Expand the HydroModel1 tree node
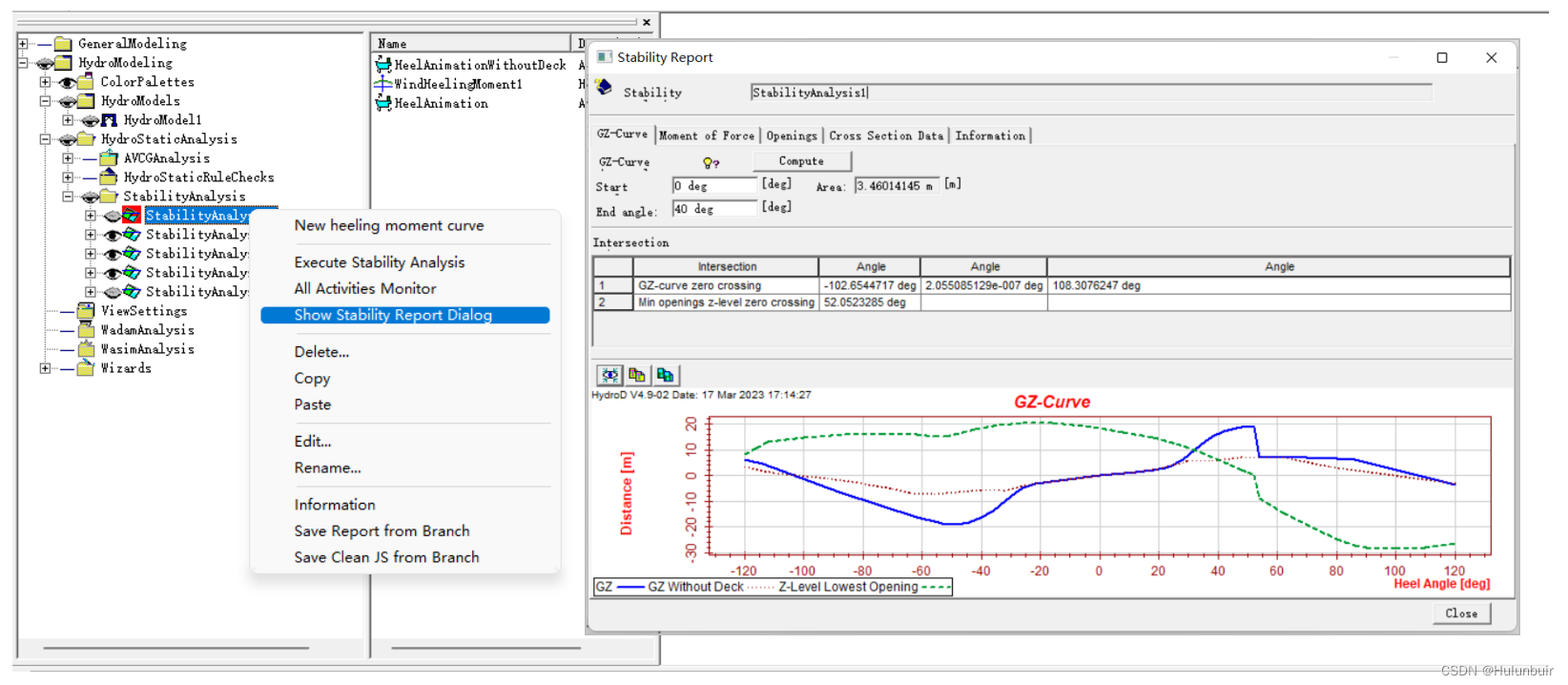This screenshot has height=685, width=1568. (68, 120)
